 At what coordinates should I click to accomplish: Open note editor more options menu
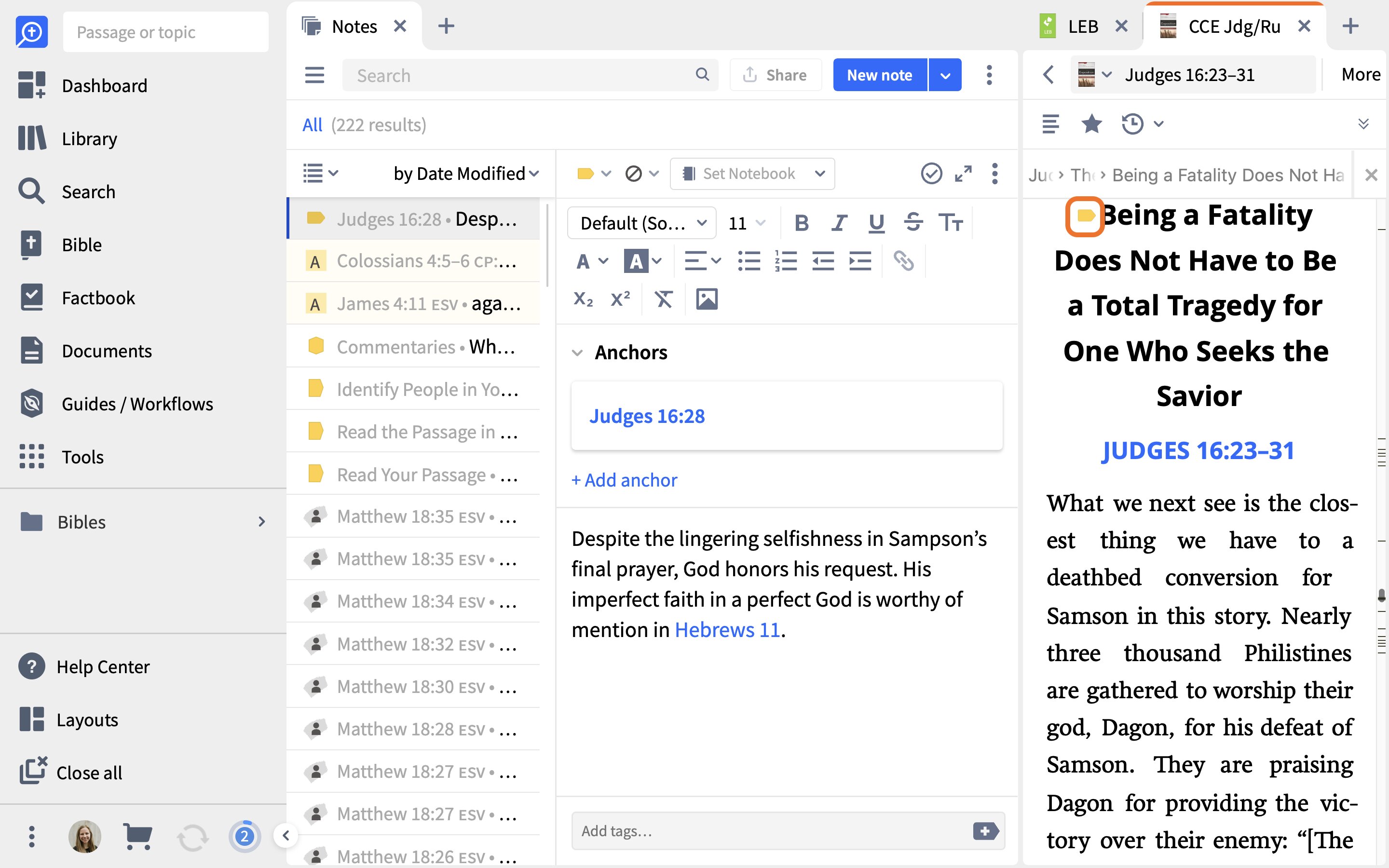(994, 174)
